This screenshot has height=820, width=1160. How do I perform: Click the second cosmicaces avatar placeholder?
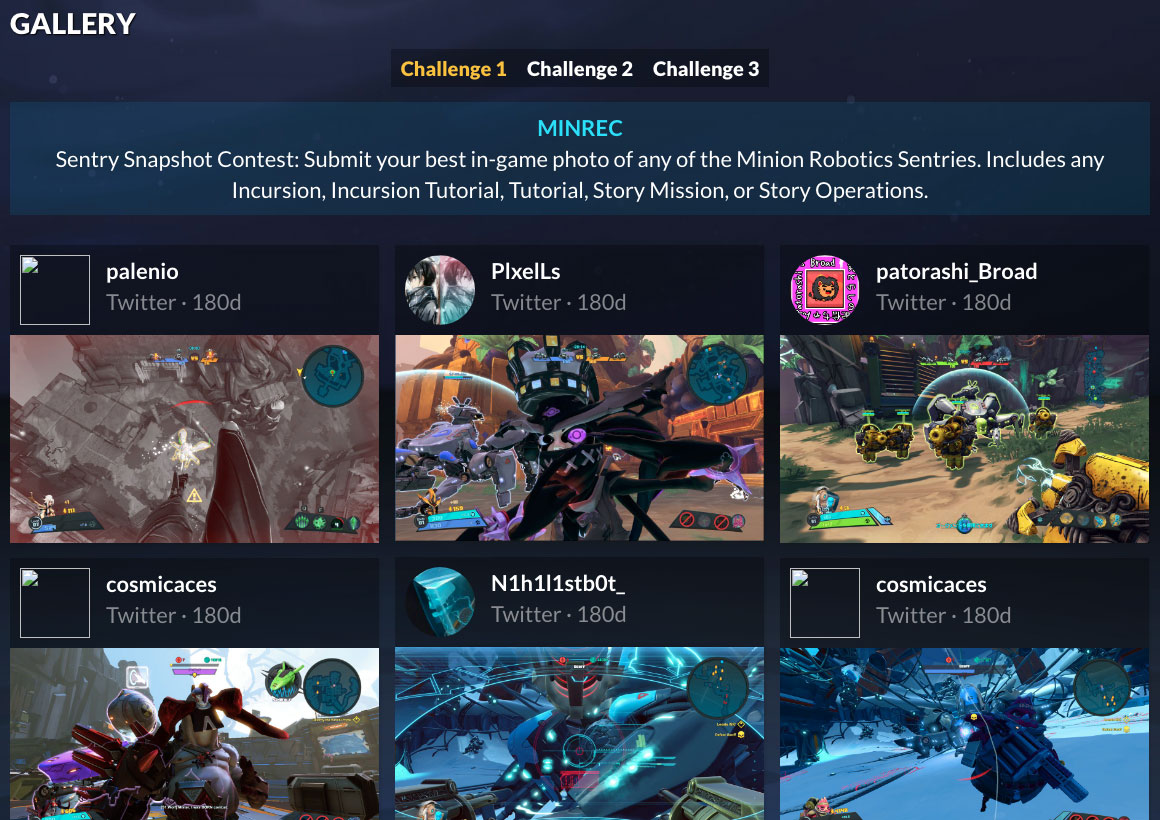[825, 602]
